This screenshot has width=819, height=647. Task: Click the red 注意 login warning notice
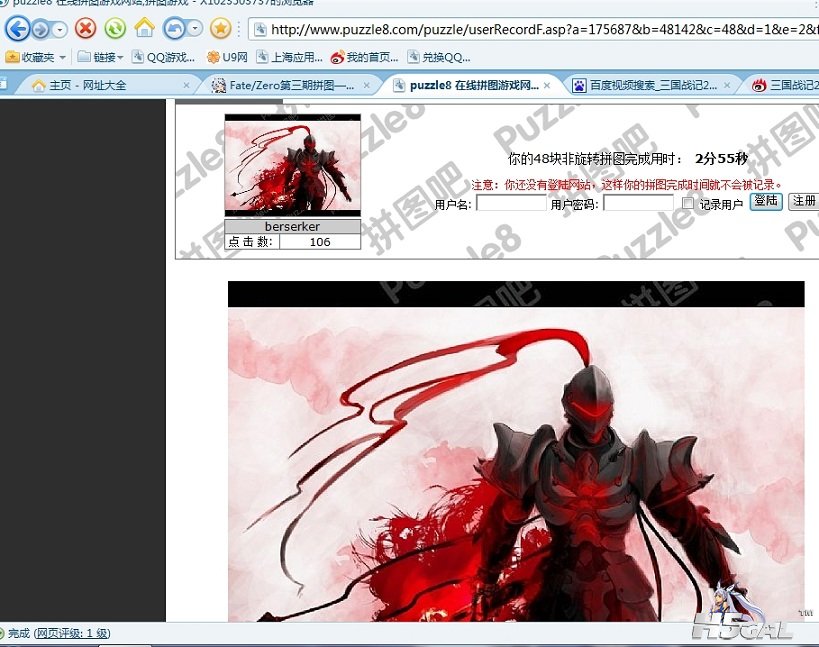click(x=626, y=185)
